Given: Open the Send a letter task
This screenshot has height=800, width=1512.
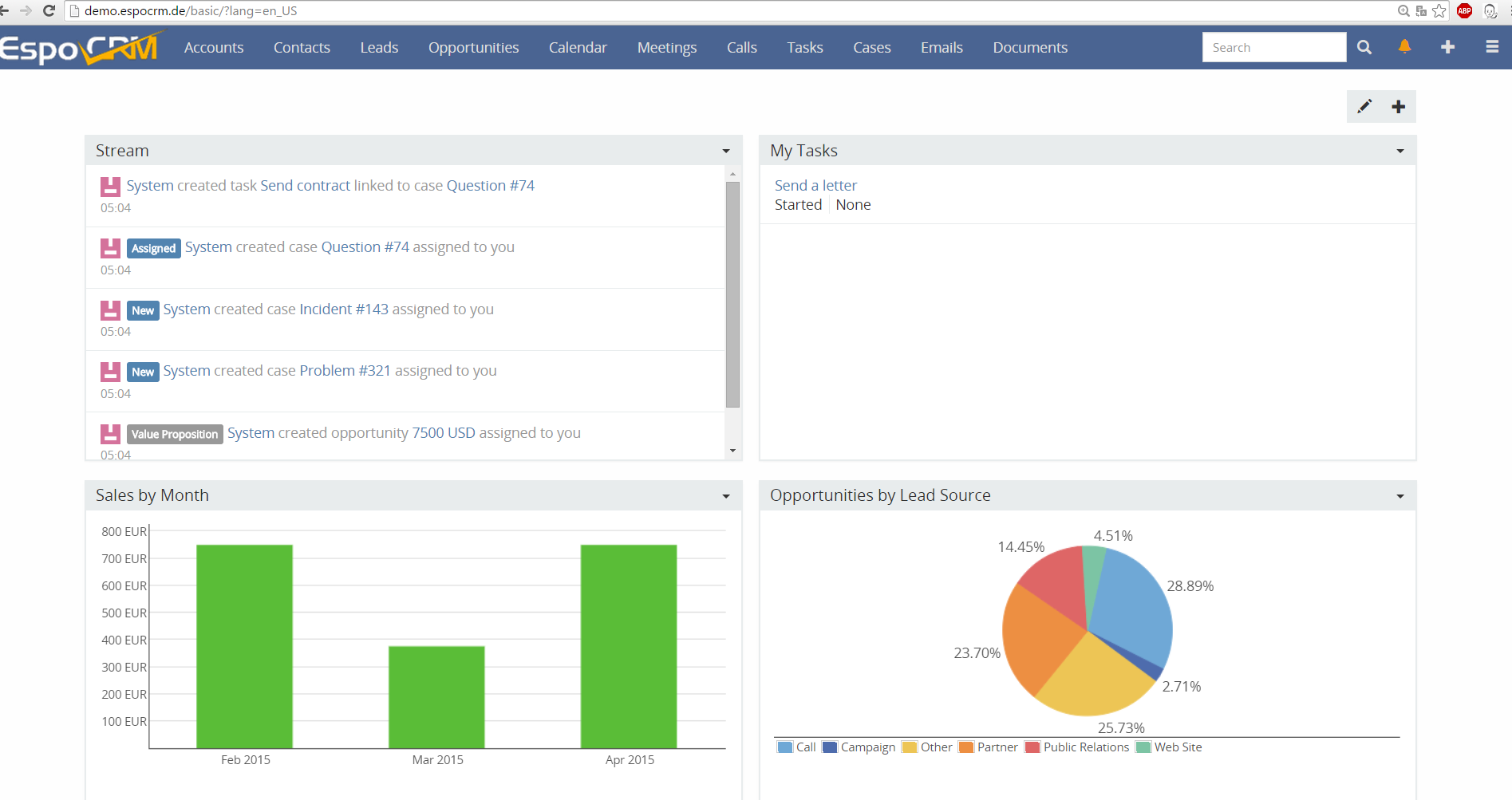Looking at the screenshot, I should pos(815,186).
